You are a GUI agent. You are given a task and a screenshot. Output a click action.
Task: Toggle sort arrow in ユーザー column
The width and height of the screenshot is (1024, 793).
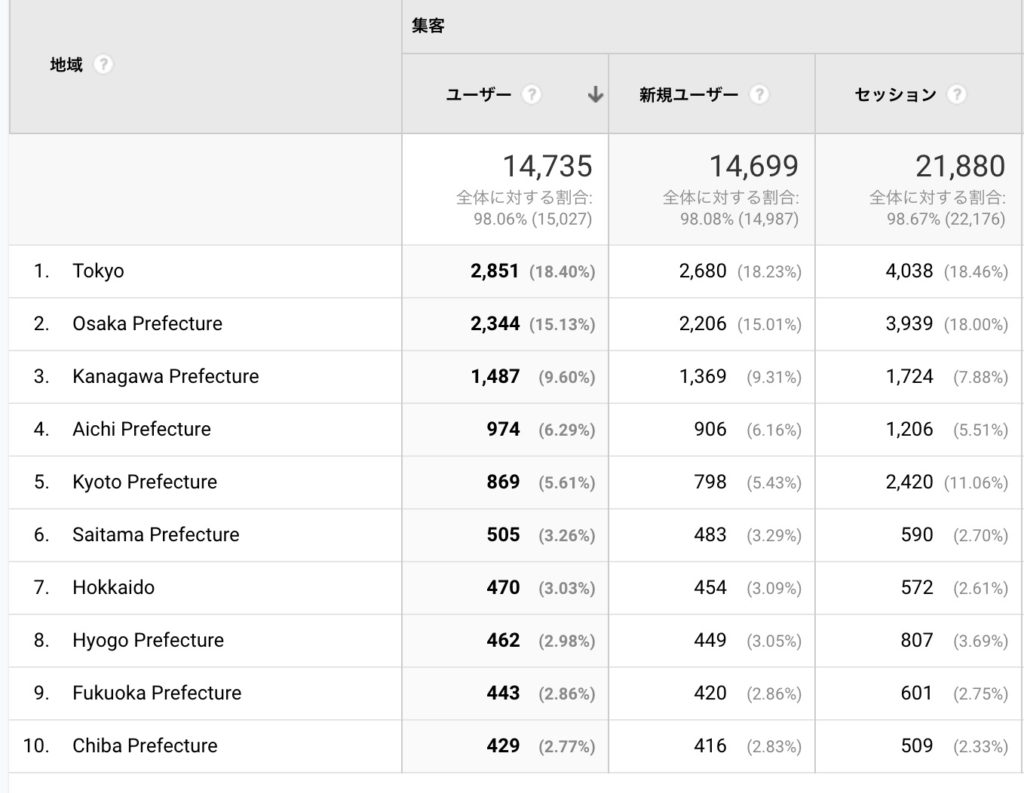pyautogui.click(x=595, y=95)
